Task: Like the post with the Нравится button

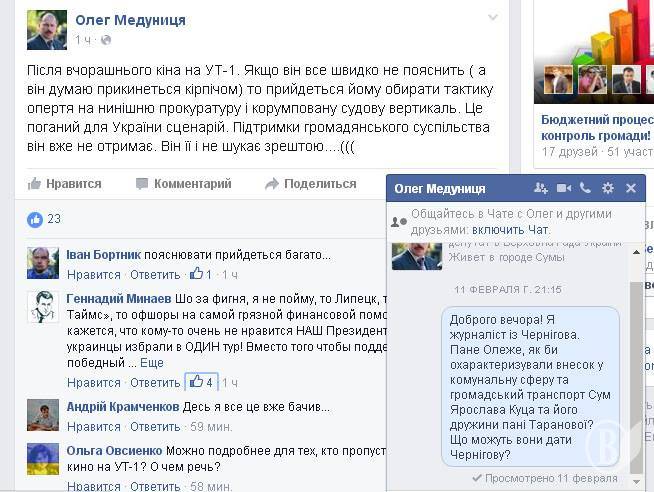Action: pos(65,184)
